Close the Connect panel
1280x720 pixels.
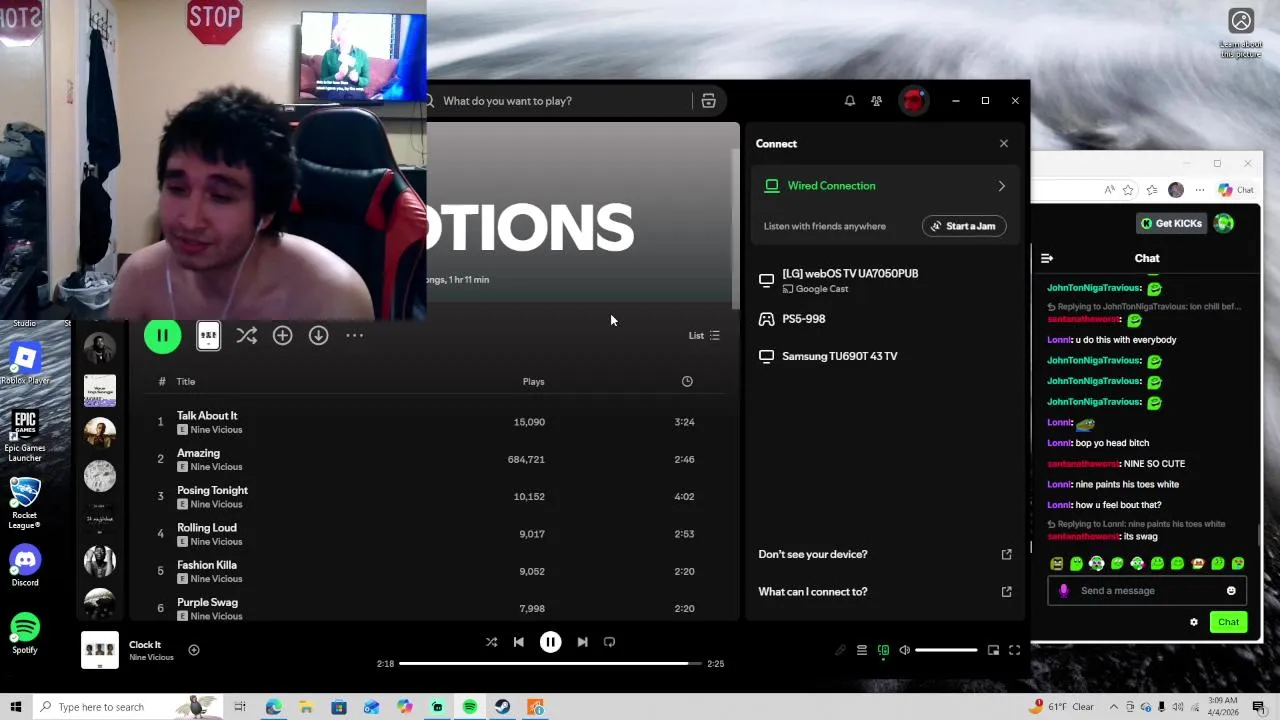(1004, 144)
